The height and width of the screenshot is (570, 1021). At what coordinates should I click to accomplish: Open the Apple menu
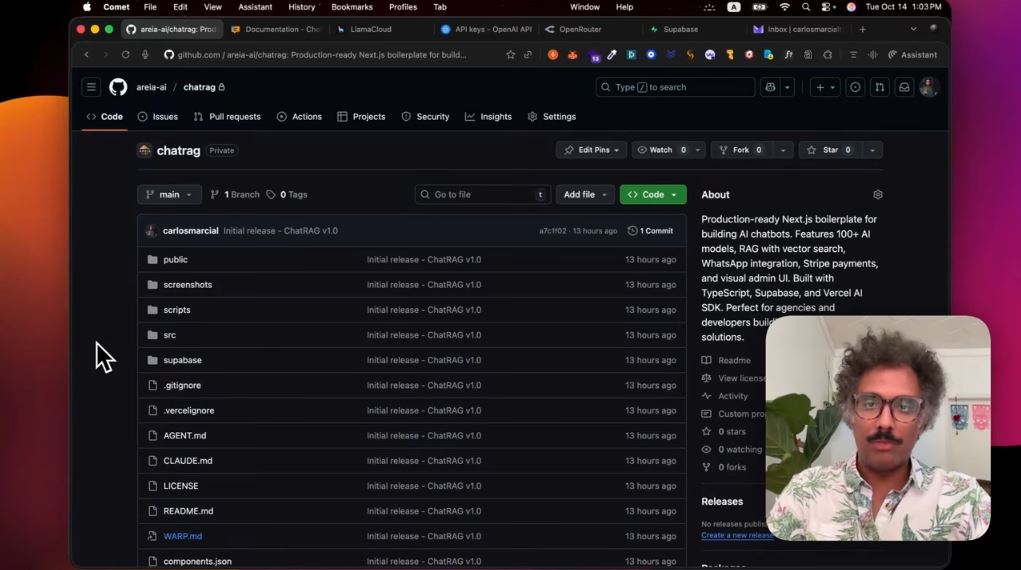click(x=87, y=7)
